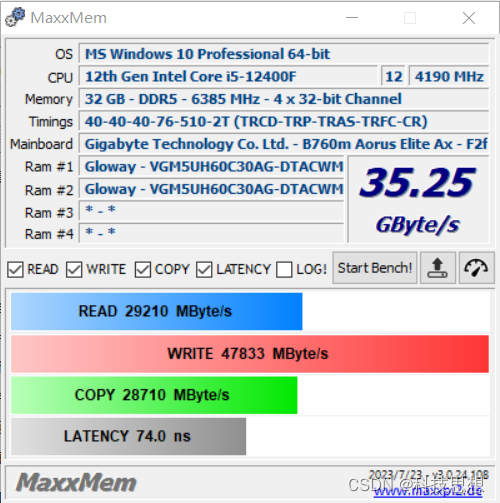Toggle the WRITE test checkbox
The width and height of the screenshot is (500, 503).
click(74, 270)
